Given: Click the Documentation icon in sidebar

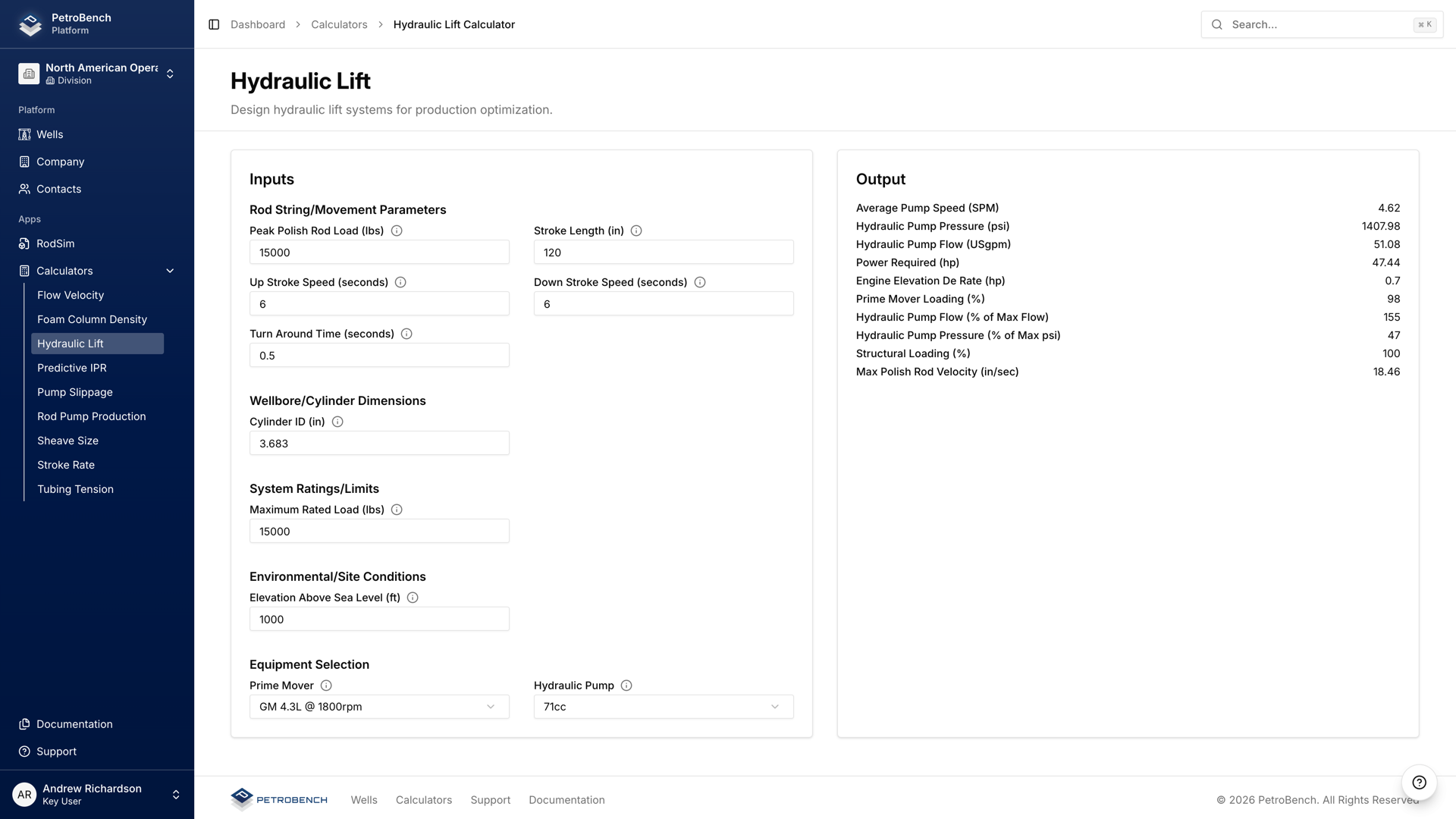Looking at the screenshot, I should (x=24, y=723).
